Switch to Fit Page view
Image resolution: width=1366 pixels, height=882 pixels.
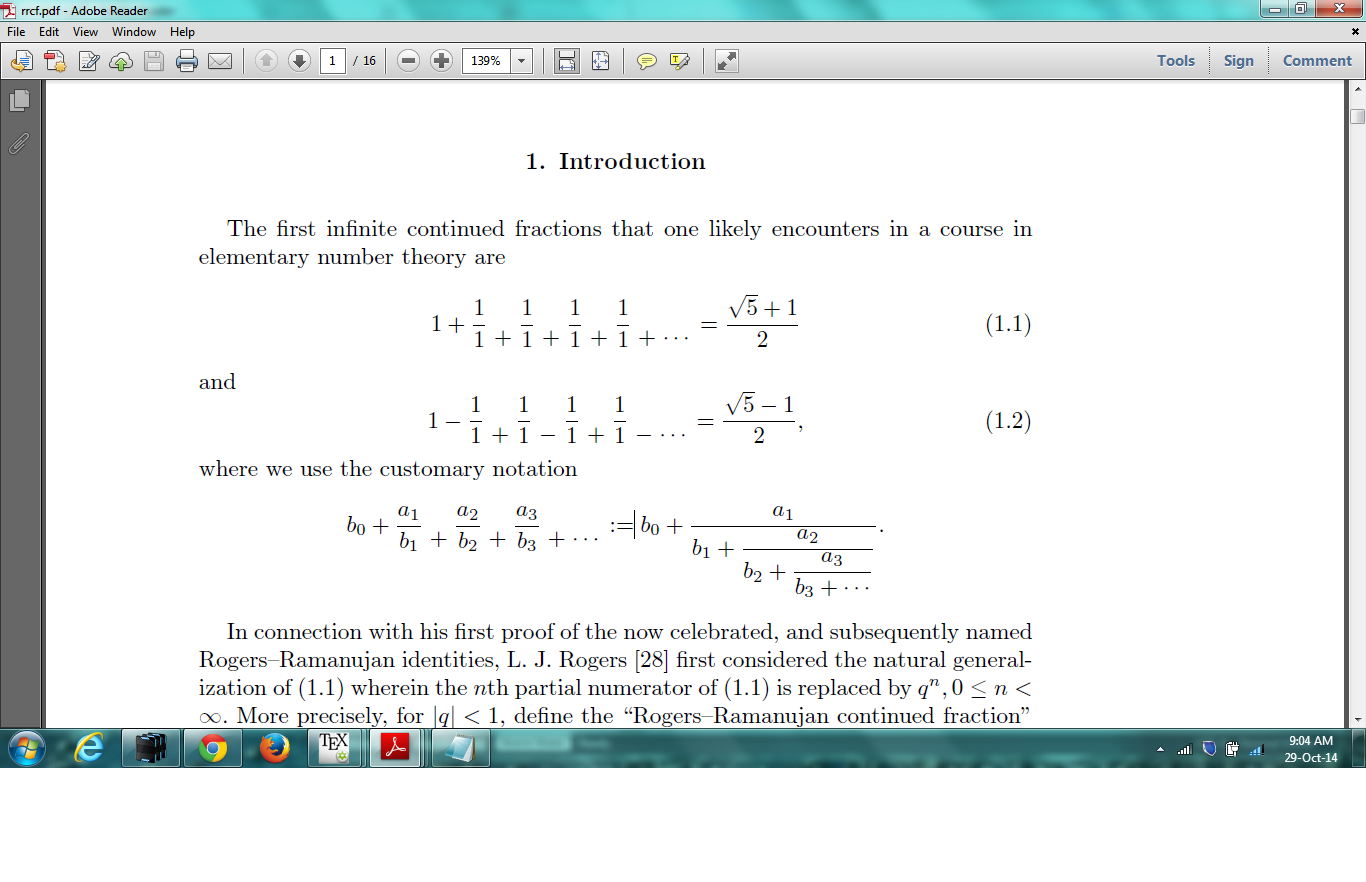coord(599,61)
